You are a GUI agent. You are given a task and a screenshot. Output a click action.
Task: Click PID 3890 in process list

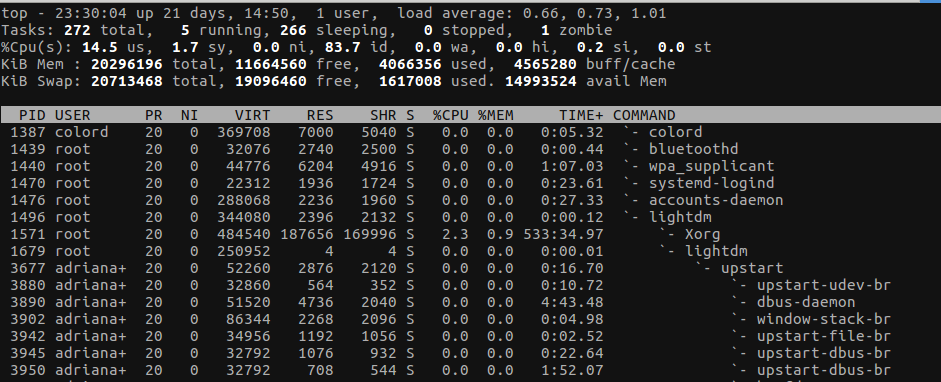click(28, 302)
